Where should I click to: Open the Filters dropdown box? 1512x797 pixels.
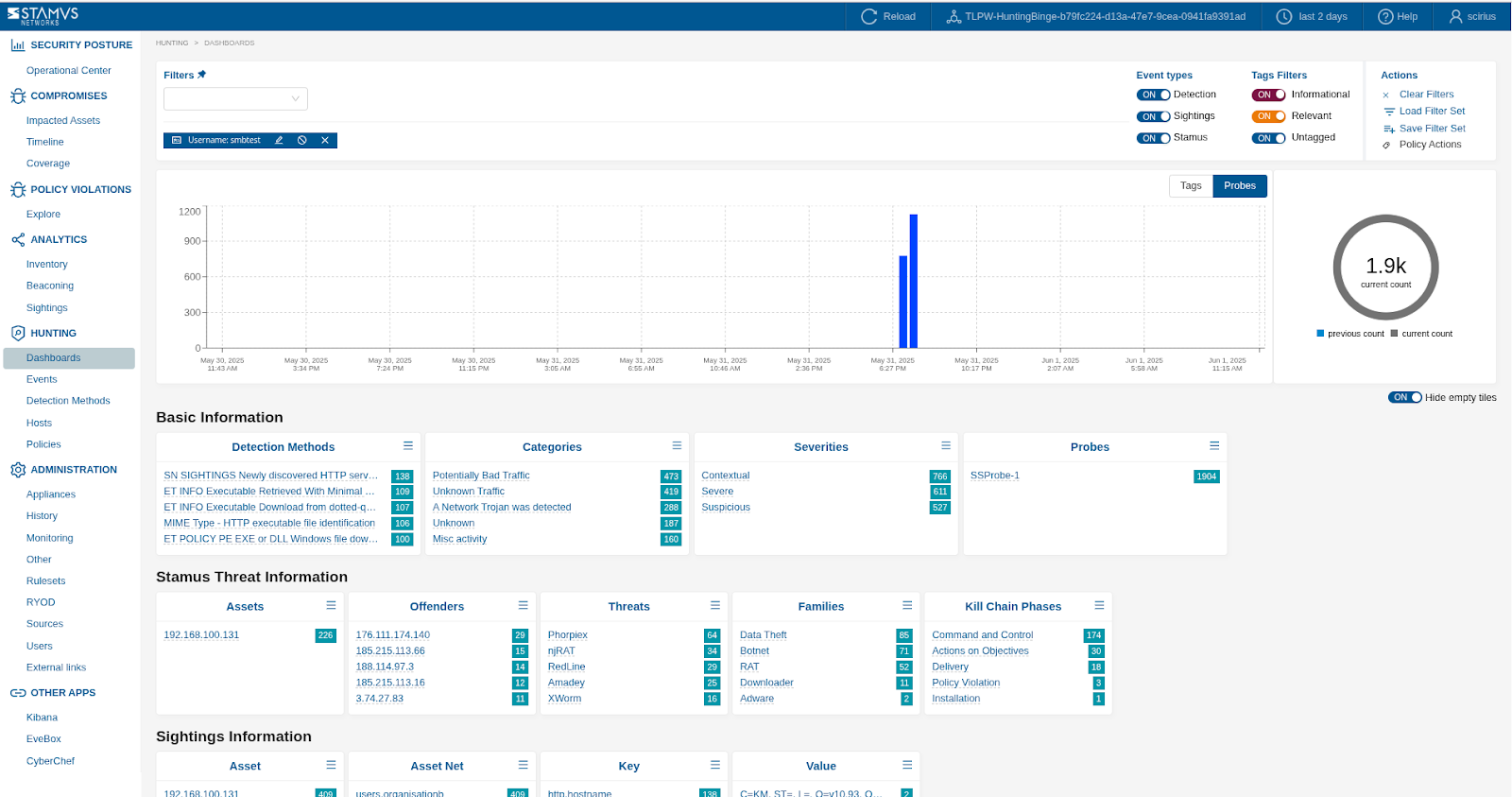235,98
